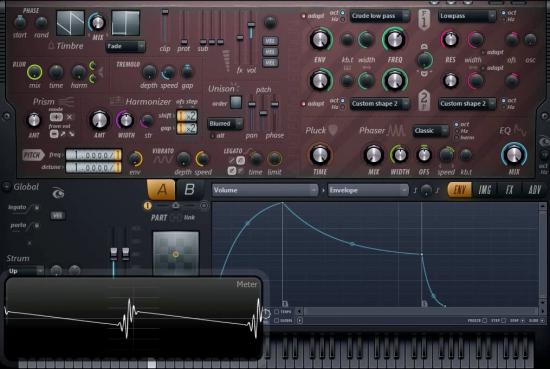Click the Filter 2 F2 badge

tap(424, 101)
